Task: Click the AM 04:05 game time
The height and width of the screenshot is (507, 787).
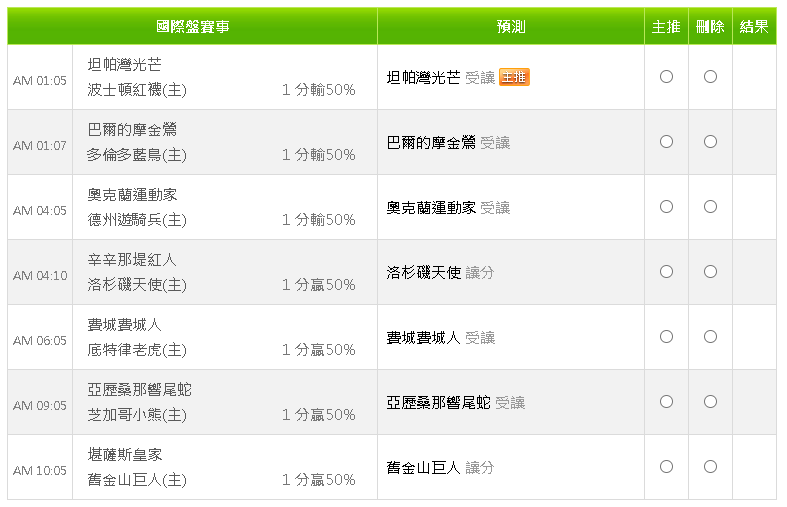Action: click(x=40, y=211)
